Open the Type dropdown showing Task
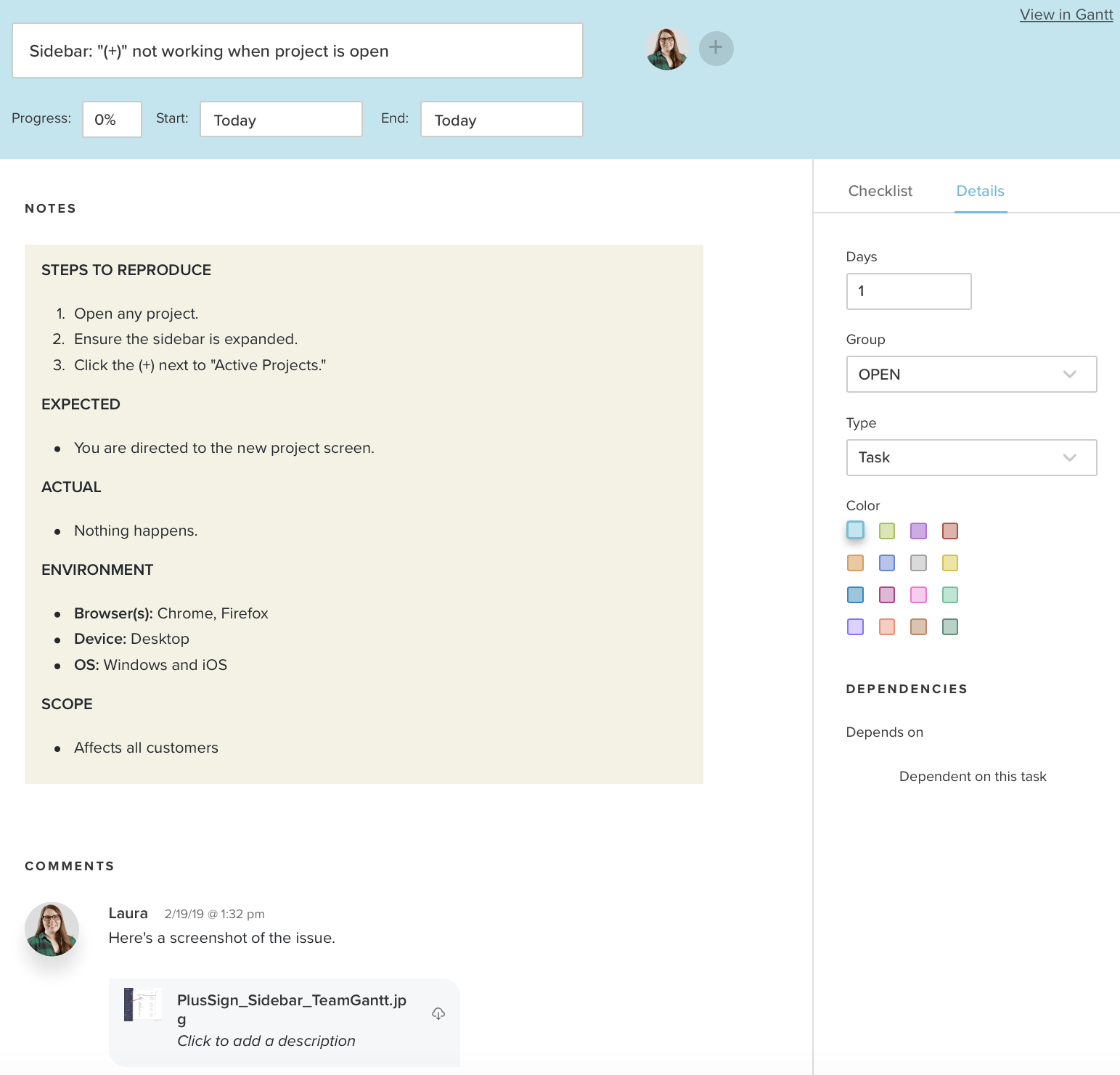Viewport: 1120px width, 1075px height. click(x=971, y=457)
